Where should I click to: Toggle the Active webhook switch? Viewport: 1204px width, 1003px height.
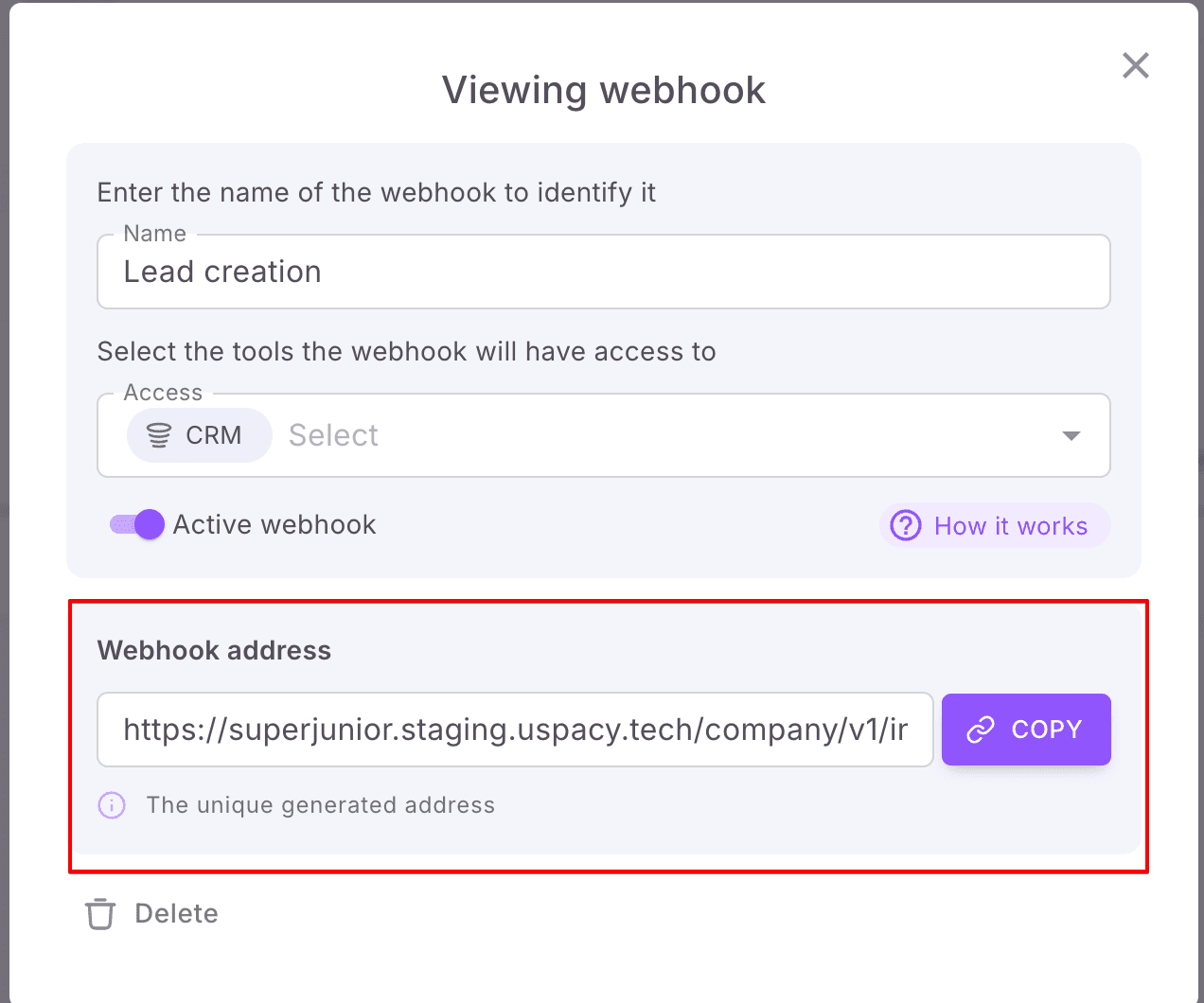(x=137, y=524)
